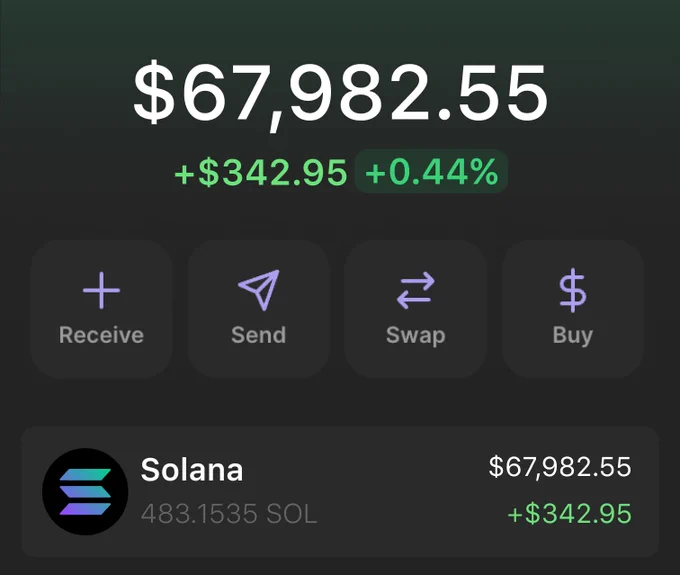Viewport: 680px width, 575px height.
Task: Click the Buy label text
Action: pos(573,336)
